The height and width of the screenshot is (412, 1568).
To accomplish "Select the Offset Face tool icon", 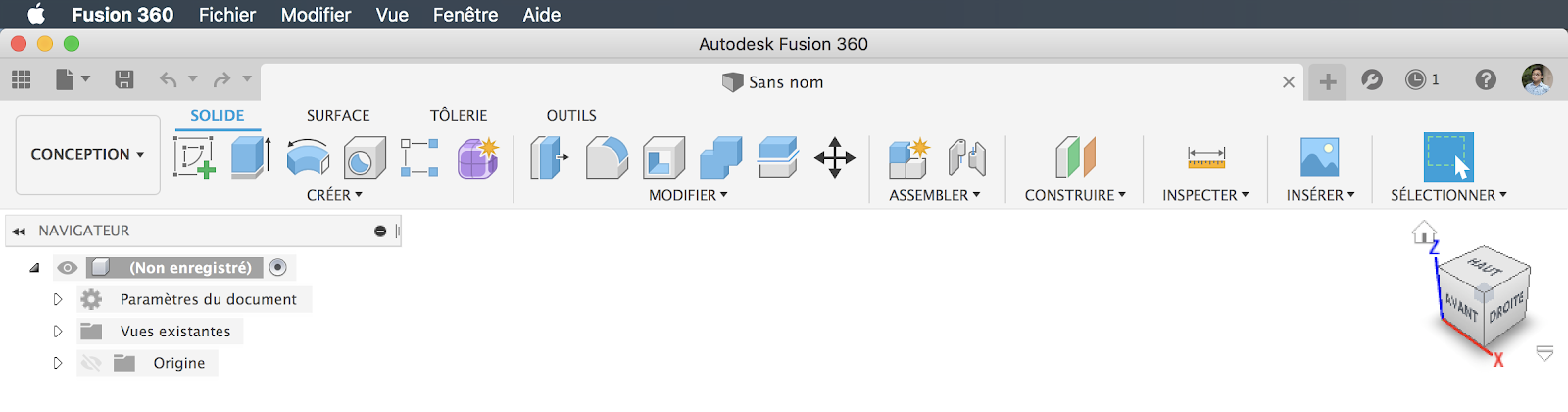I will coord(778,157).
